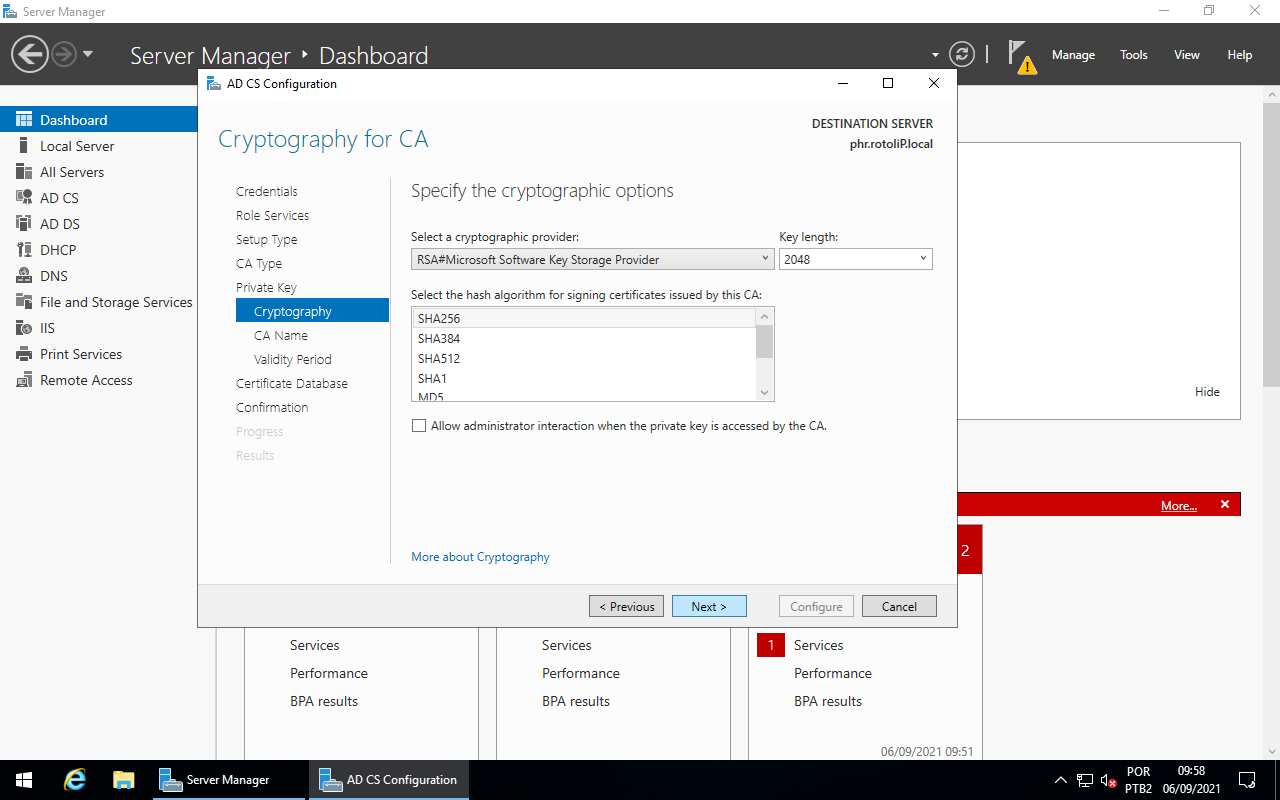Open the AD DS section in sidebar

(x=60, y=223)
